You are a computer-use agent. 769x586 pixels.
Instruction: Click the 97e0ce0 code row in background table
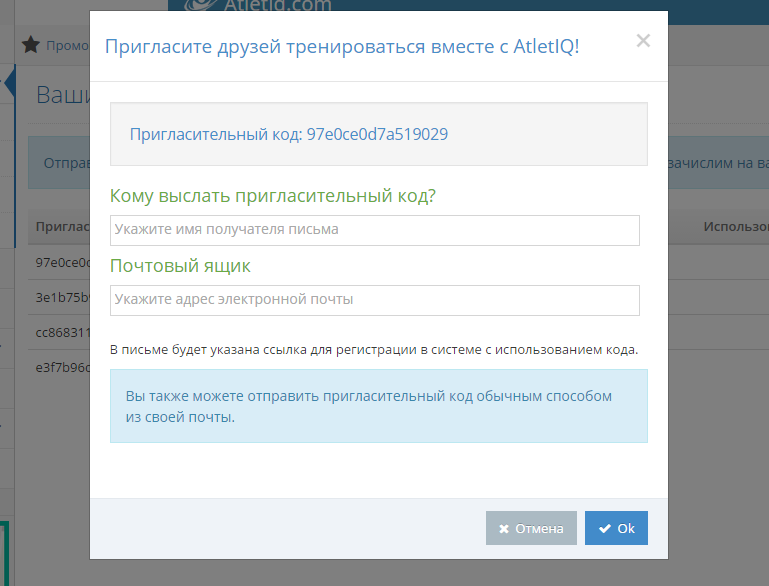tap(62, 262)
